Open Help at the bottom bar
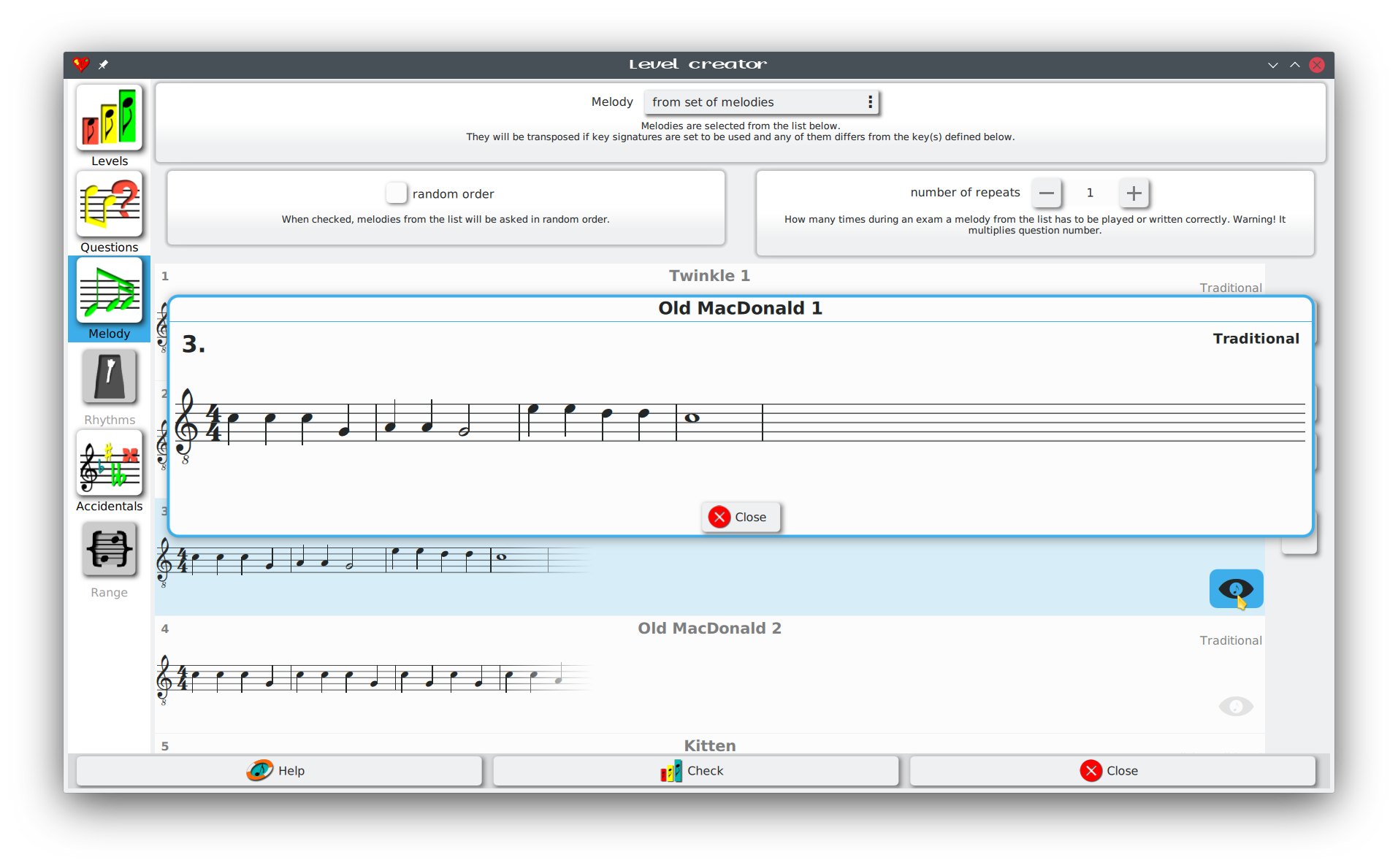Image resolution: width=1398 pixels, height=868 pixels. click(279, 770)
